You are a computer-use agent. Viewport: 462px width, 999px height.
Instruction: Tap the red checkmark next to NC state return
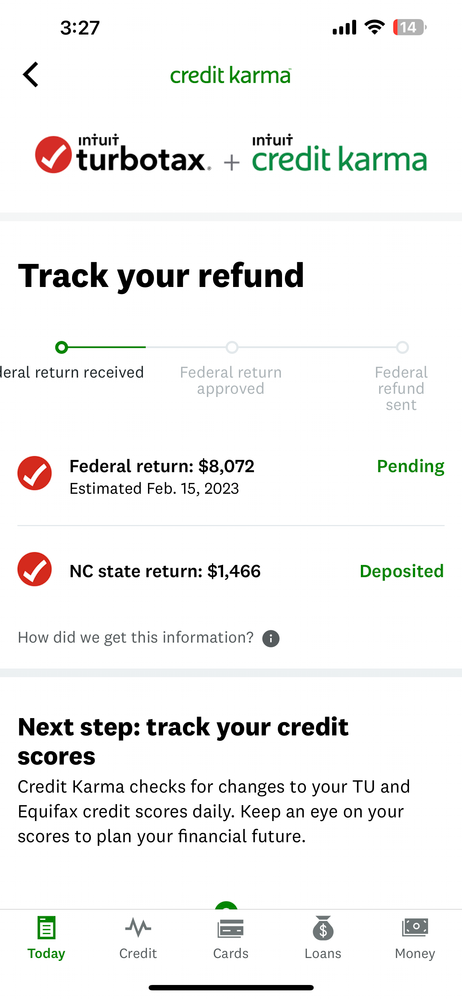34,570
